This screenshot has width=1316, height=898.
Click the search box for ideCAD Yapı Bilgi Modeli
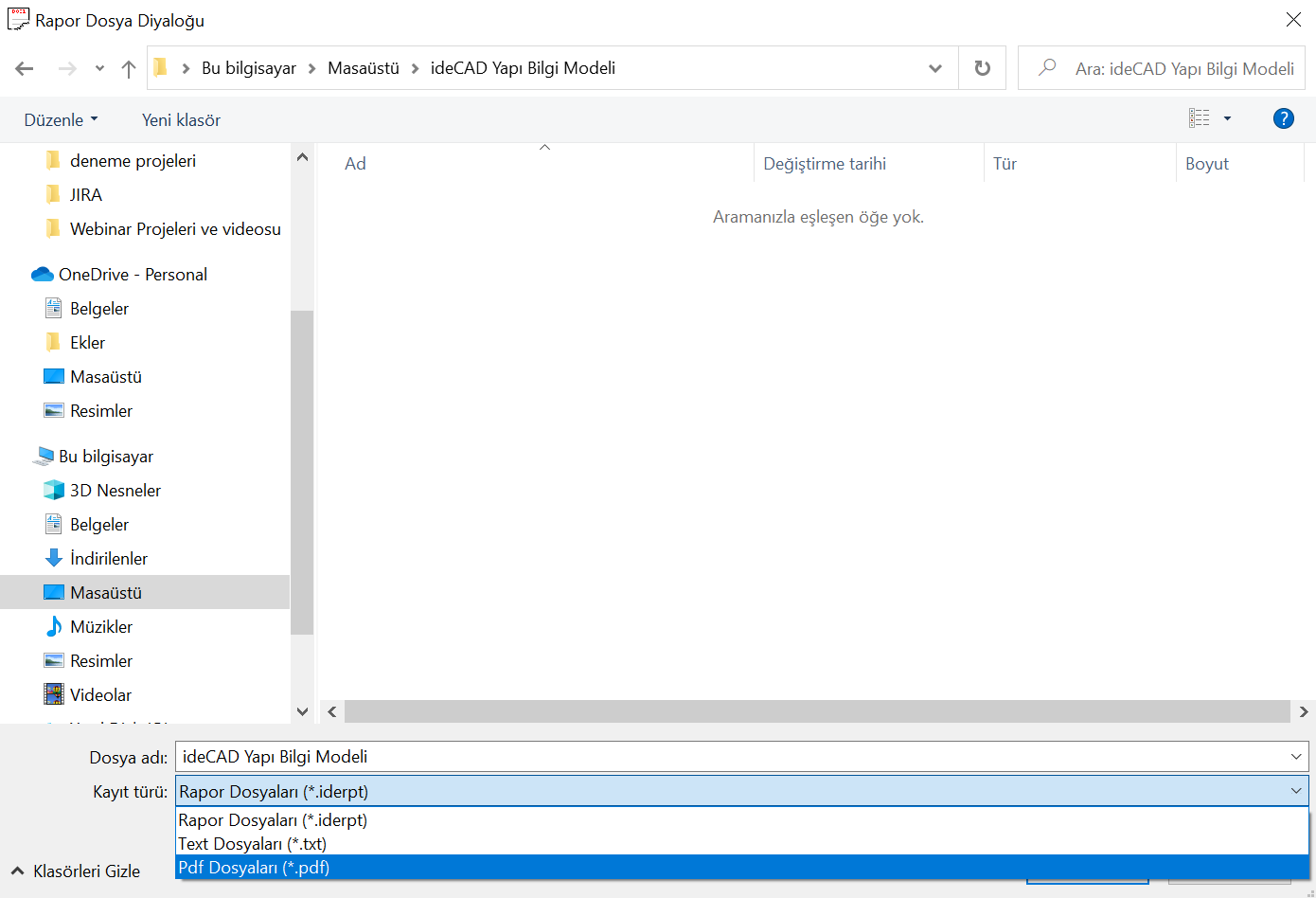(x=1183, y=69)
